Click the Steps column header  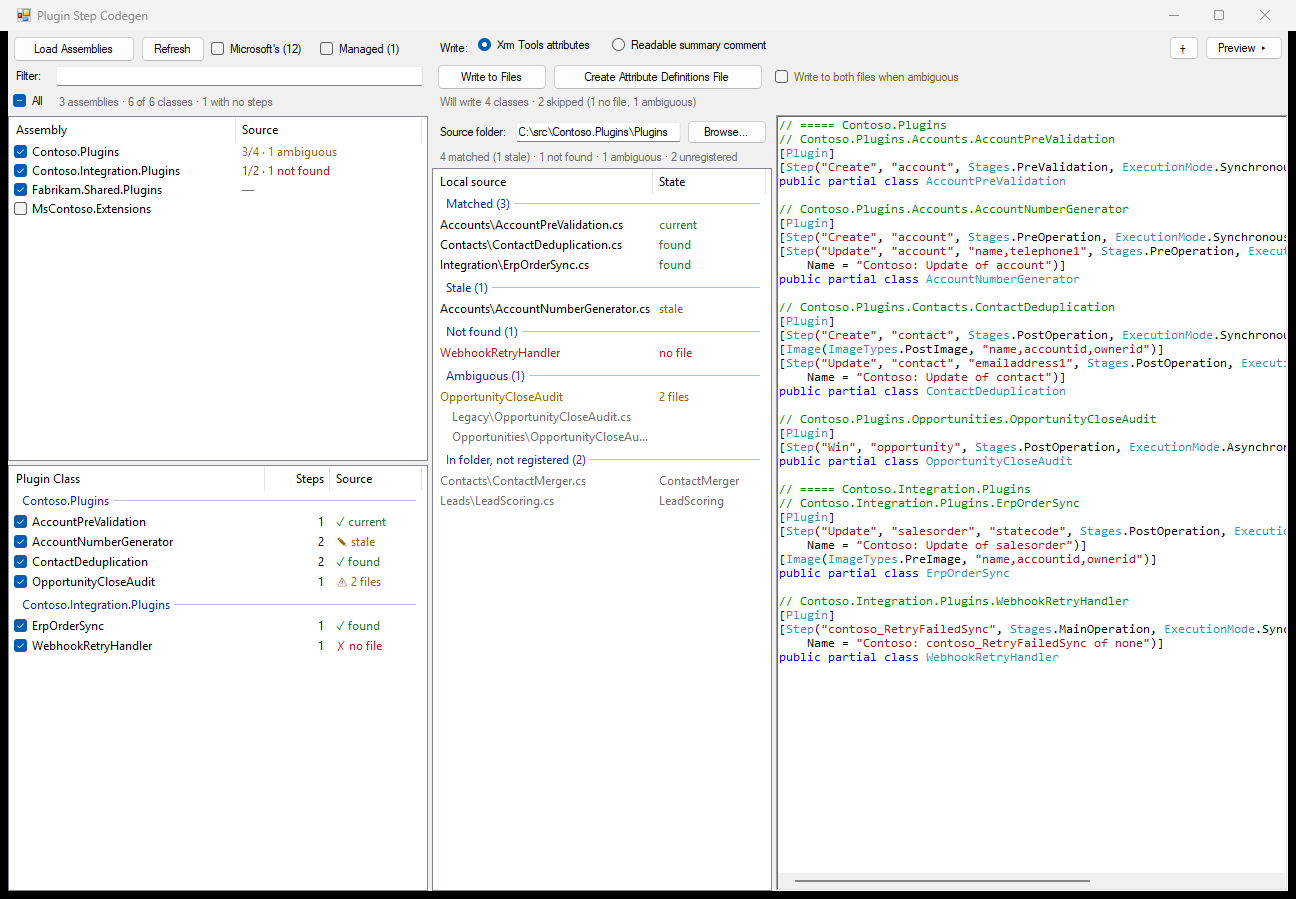[x=298, y=479]
